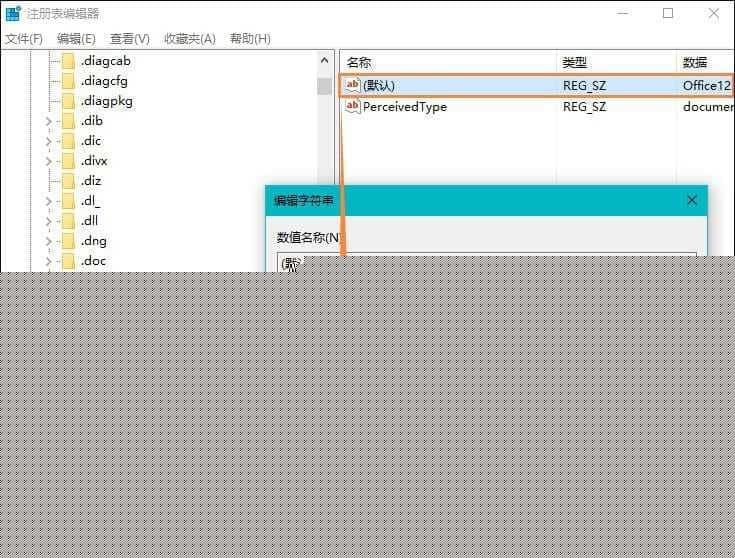Click the REG_SZ type of (默认)
The width and height of the screenshot is (735, 558).
(x=584, y=85)
